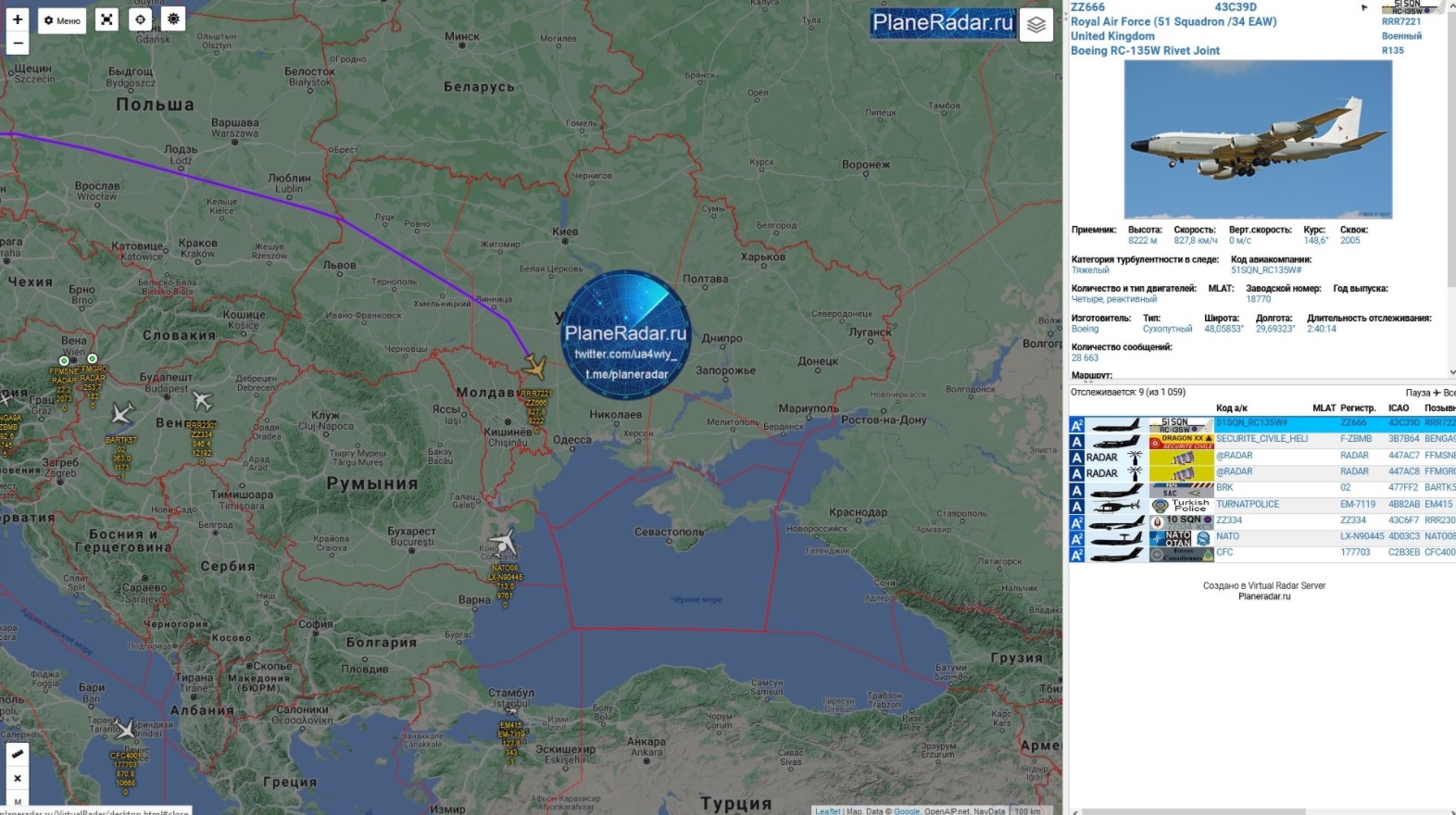Select the TURNATPOLICE row in aircraft list
The image size is (1456, 815).
[x=1262, y=505]
